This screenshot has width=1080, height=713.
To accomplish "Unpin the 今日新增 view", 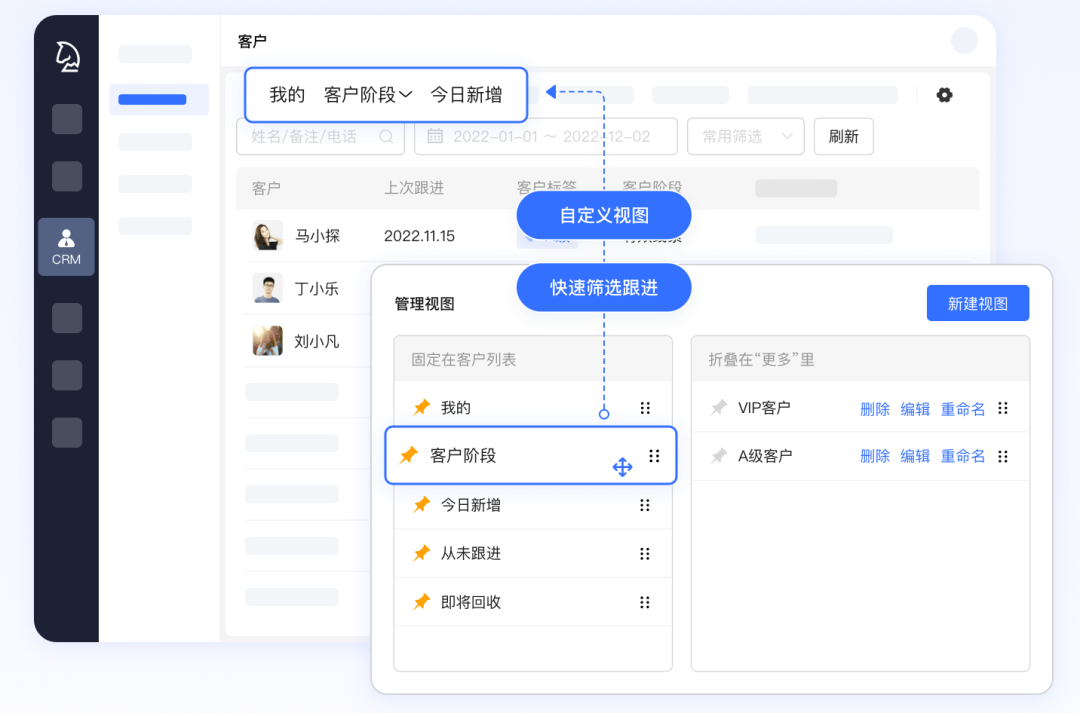I will tap(421, 506).
